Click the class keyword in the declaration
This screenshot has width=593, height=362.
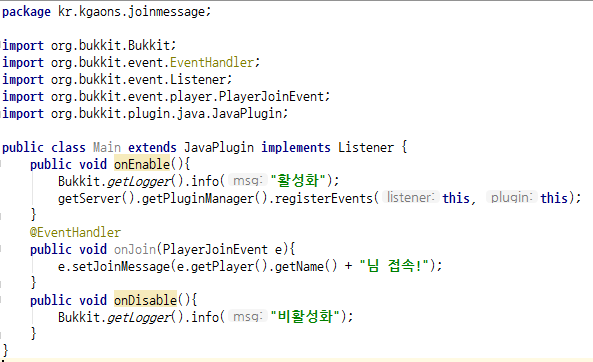(x=68, y=148)
